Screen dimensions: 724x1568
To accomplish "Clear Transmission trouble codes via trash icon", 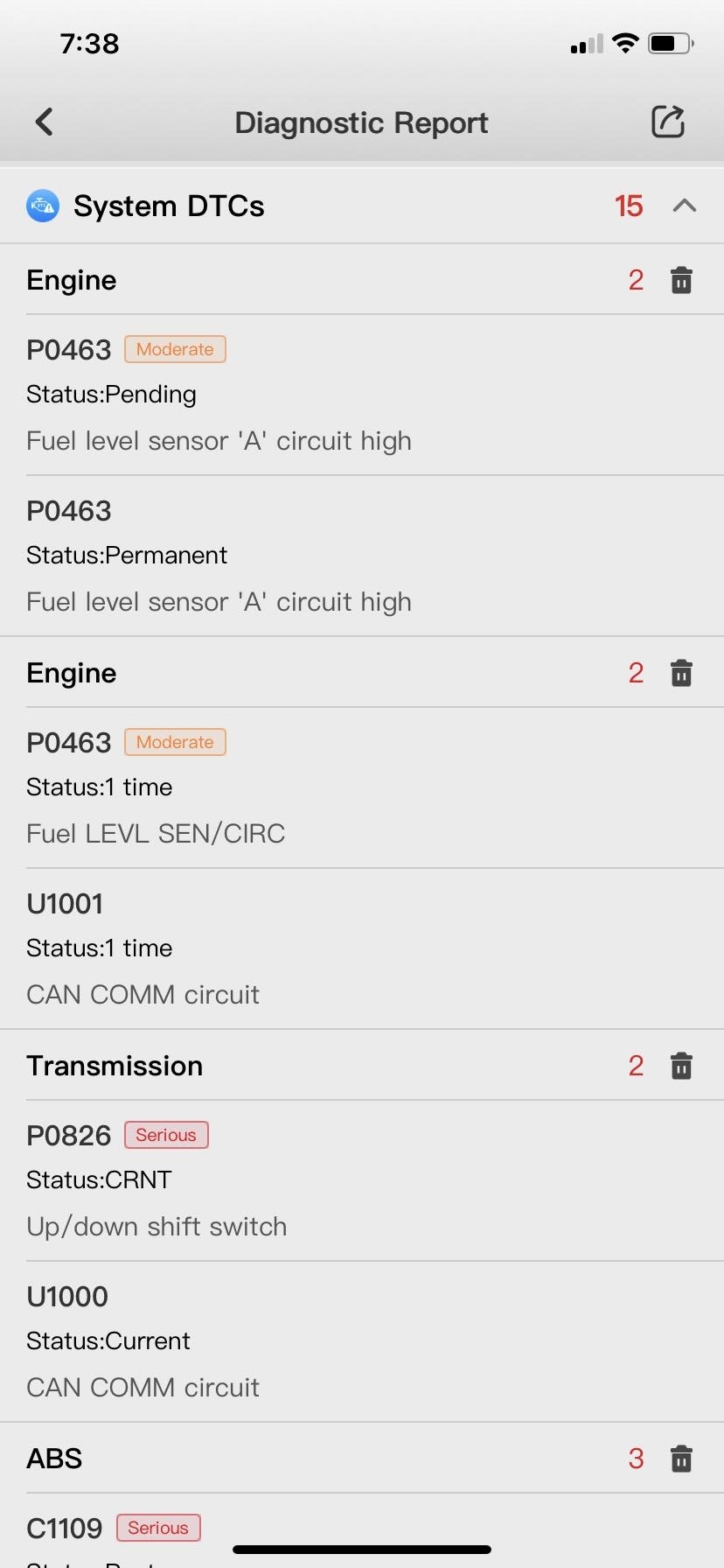I will (x=681, y=1067).
